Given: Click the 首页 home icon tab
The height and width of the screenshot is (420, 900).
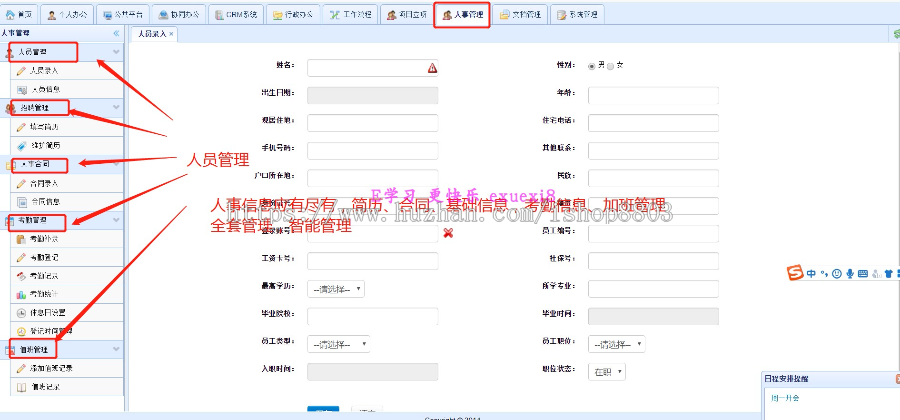Looking at the screenshot, I should 12,16.
